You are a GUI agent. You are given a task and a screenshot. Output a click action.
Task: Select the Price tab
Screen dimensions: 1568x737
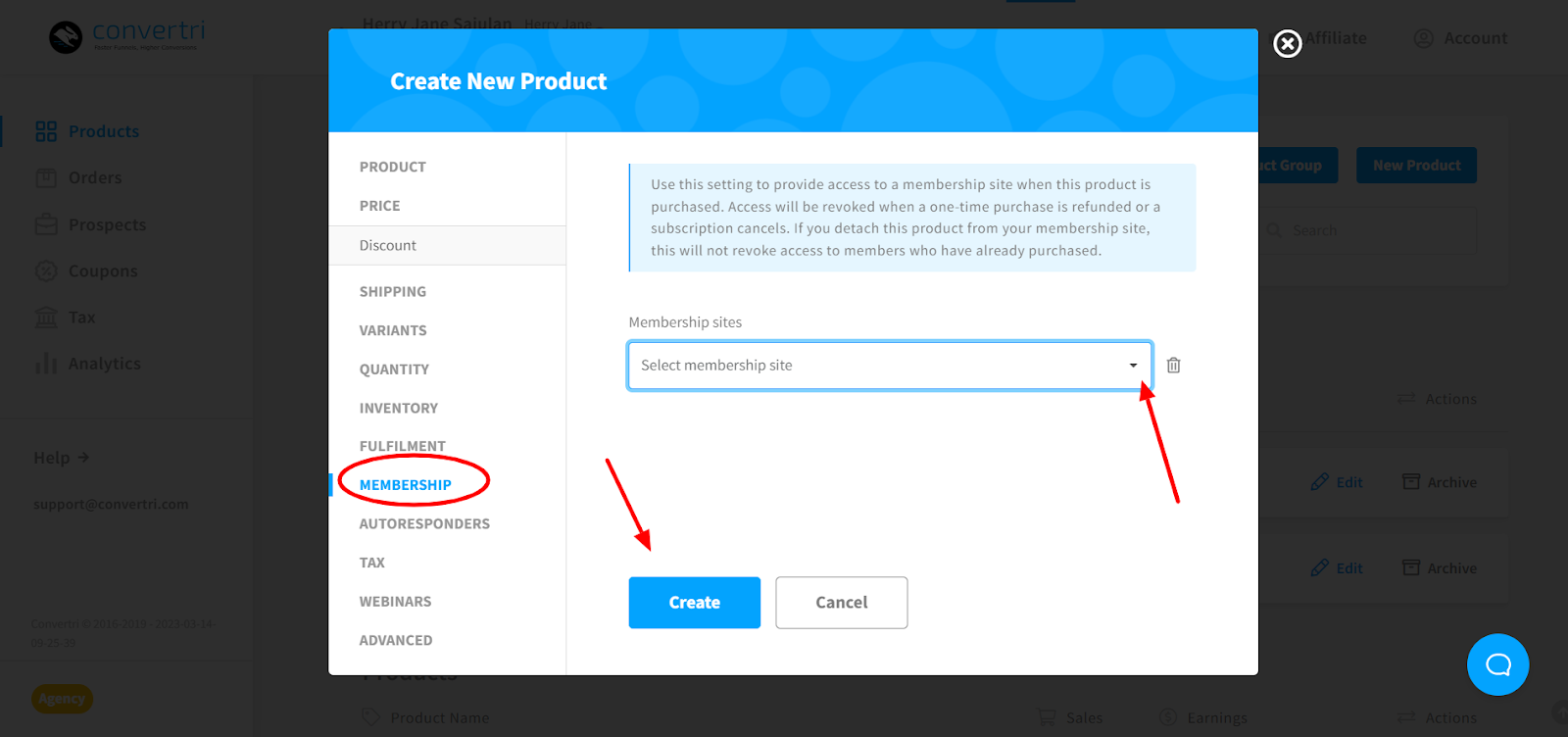click(x=379, y=206)
